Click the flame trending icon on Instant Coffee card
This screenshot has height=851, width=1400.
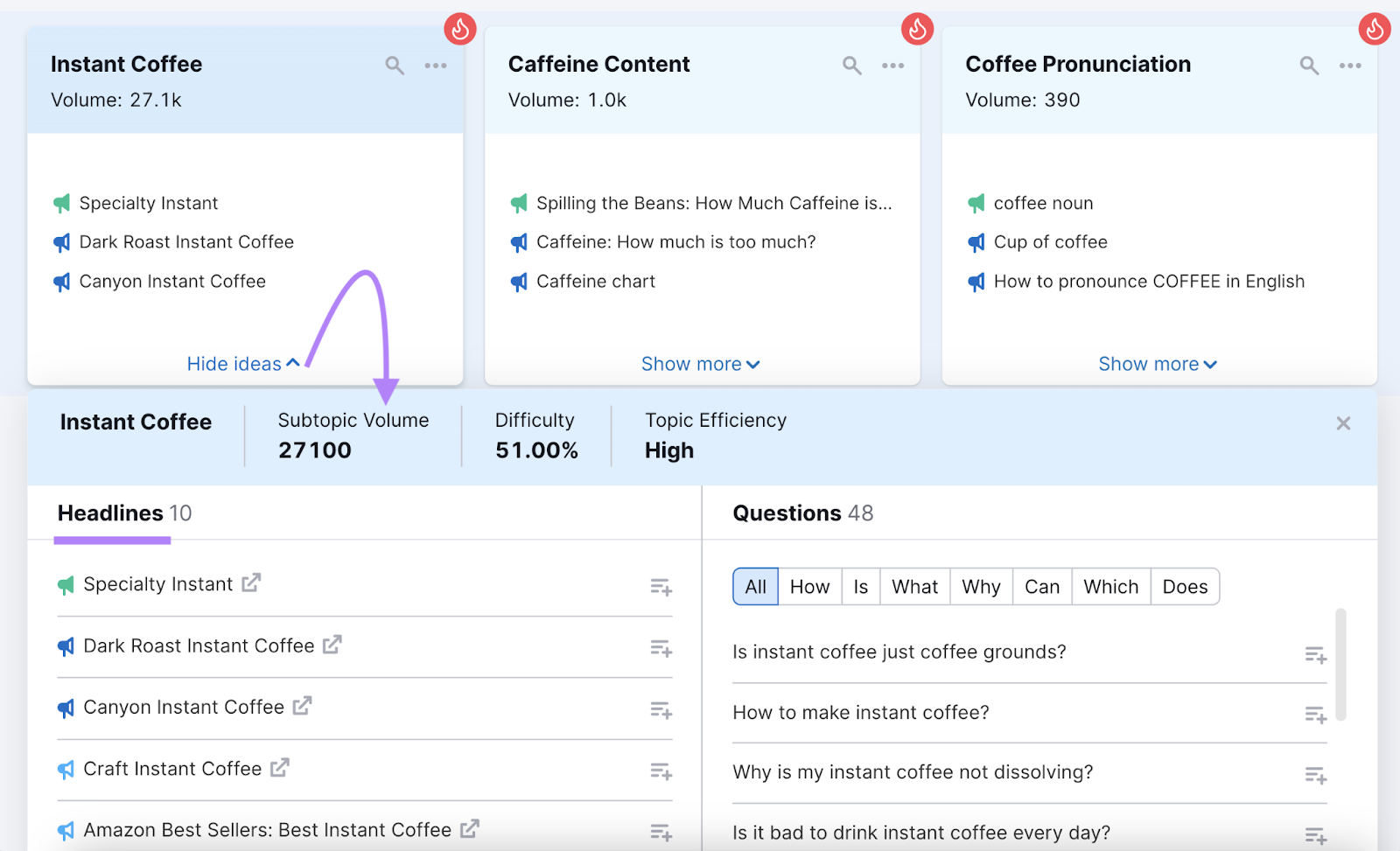(461, 28)
